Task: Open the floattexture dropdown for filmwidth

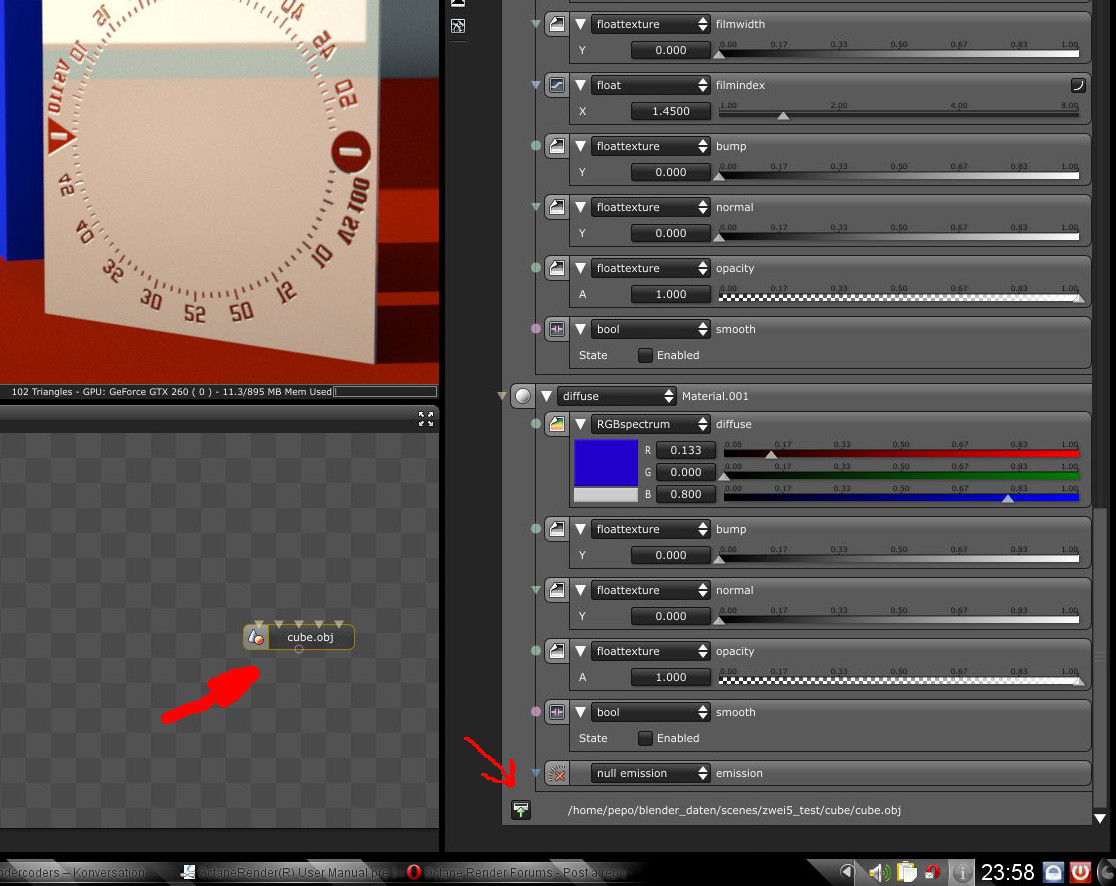Action: (x=651, y=24)
